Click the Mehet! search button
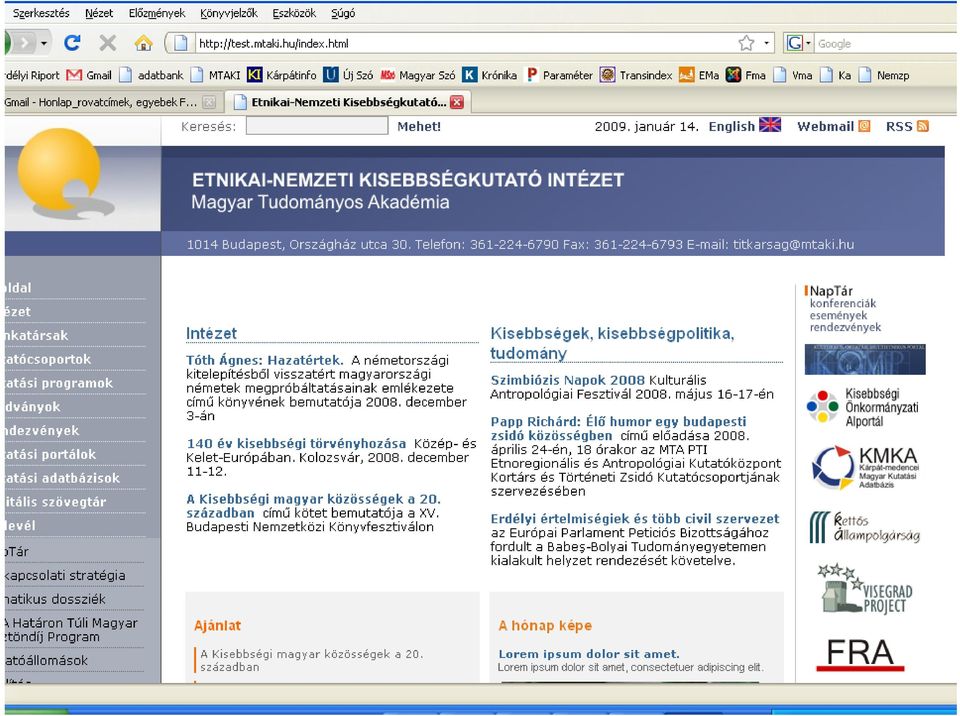 coord(419,126)
